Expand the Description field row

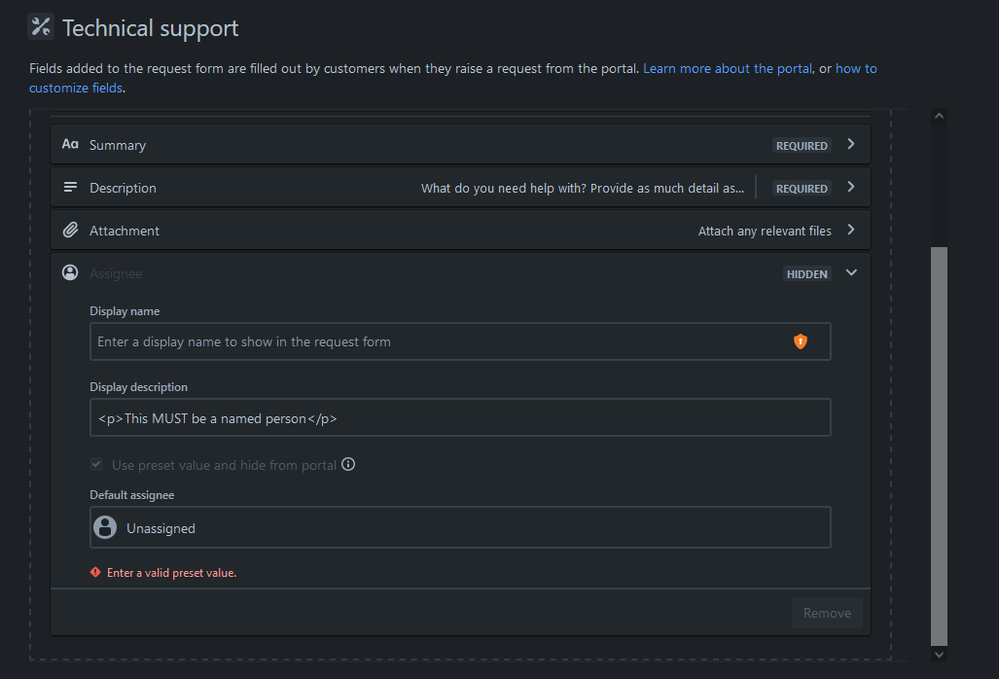tap(851, 187)
